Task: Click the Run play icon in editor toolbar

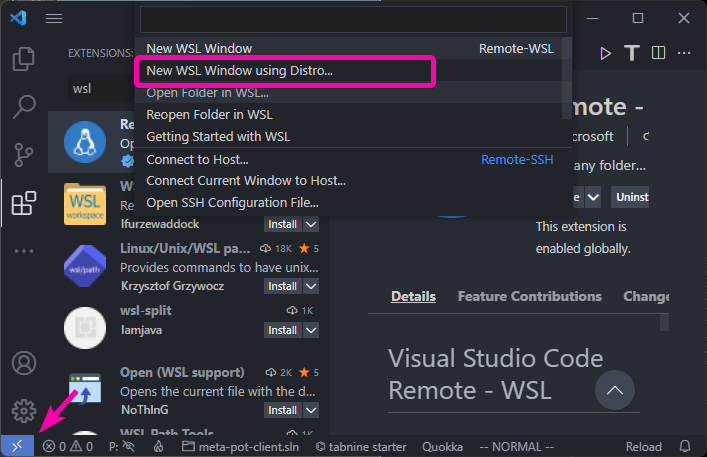Action: point(605,54)
